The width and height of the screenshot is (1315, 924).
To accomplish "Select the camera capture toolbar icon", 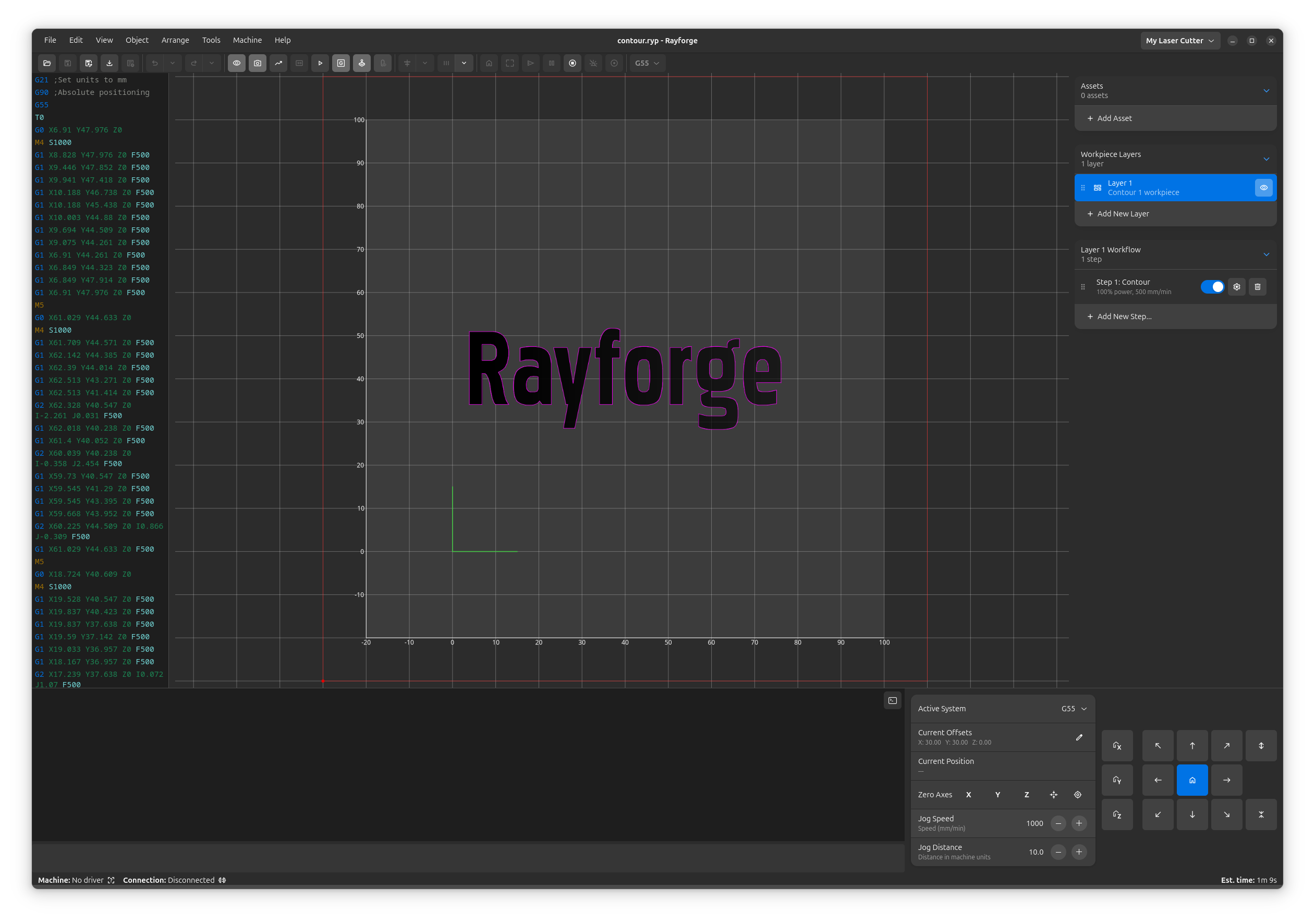I will click(258, 63).
